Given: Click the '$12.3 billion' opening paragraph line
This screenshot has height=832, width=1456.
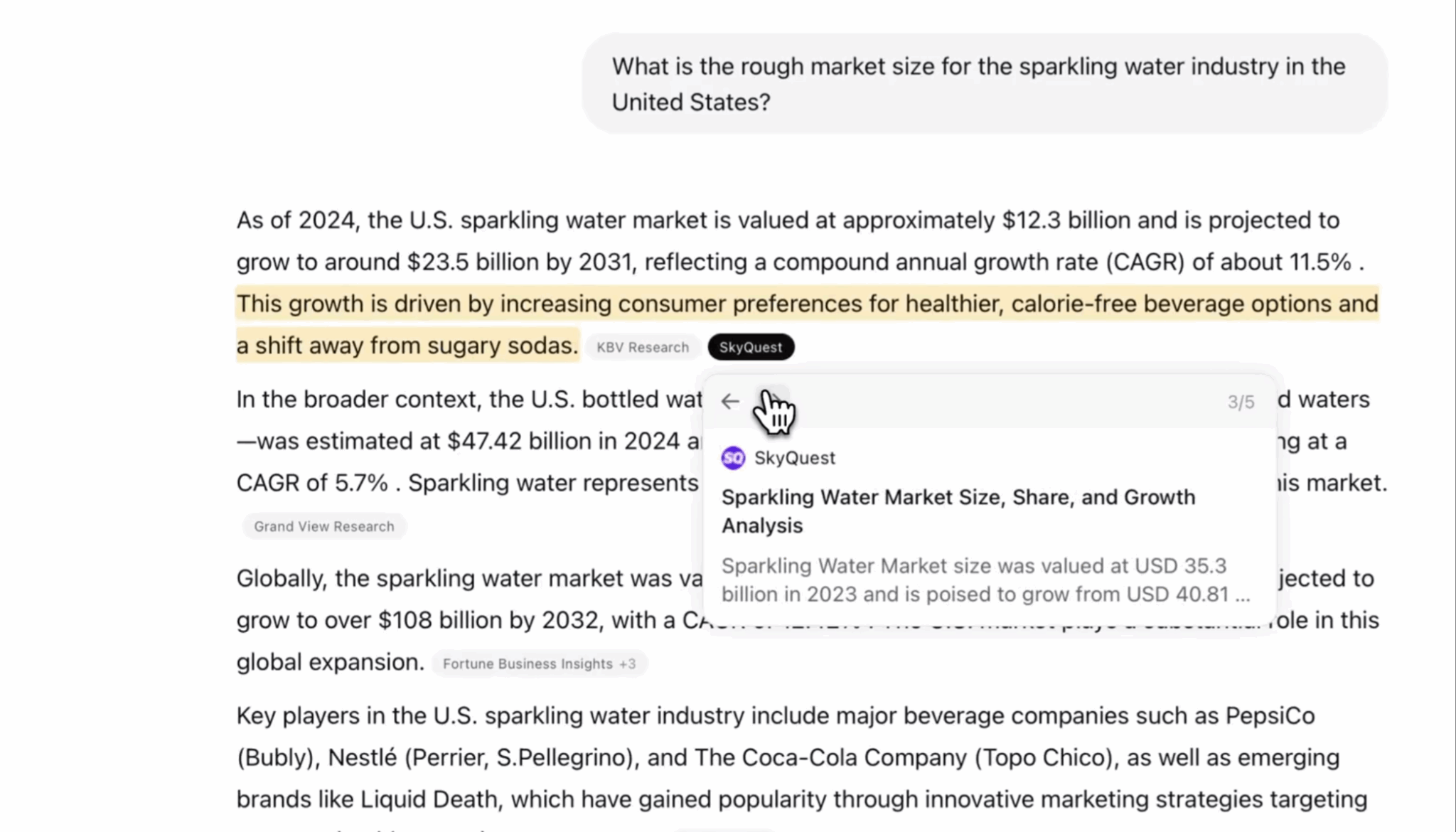Looking at the screenshot, I should 788,220.
